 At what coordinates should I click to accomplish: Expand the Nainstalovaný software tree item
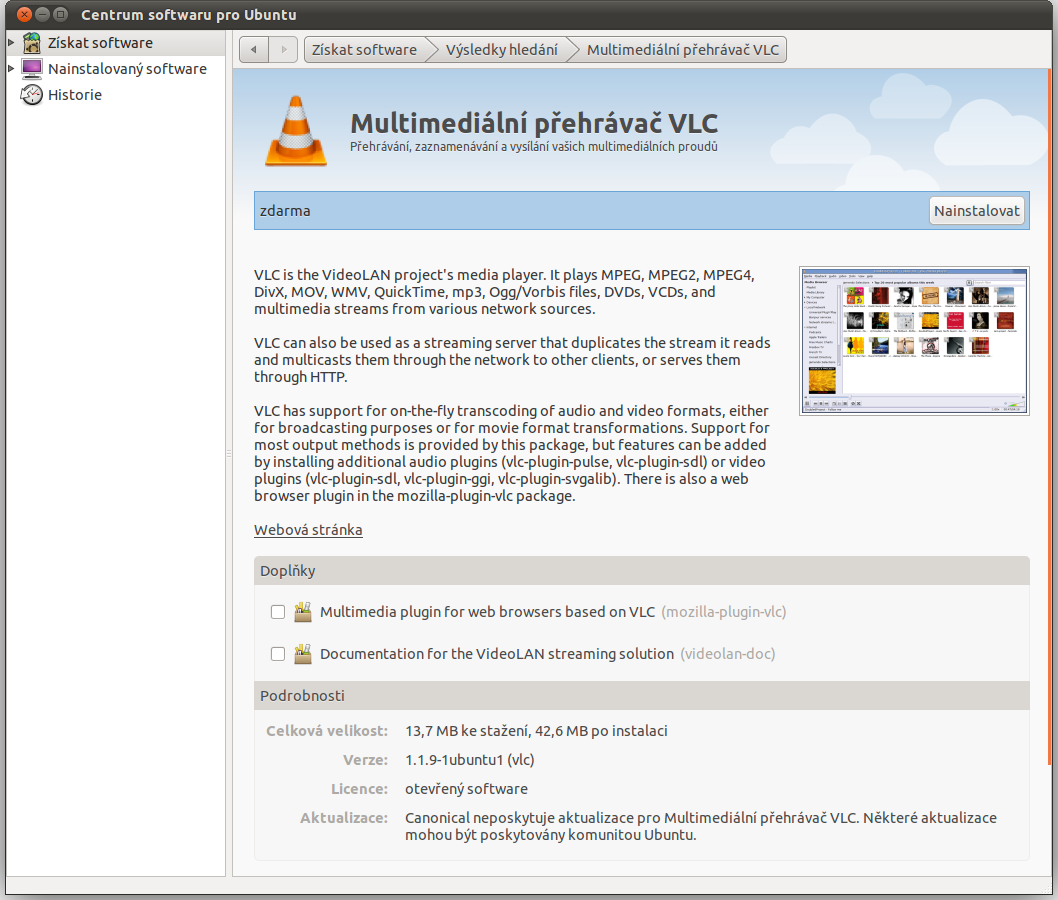coord(11,68)
